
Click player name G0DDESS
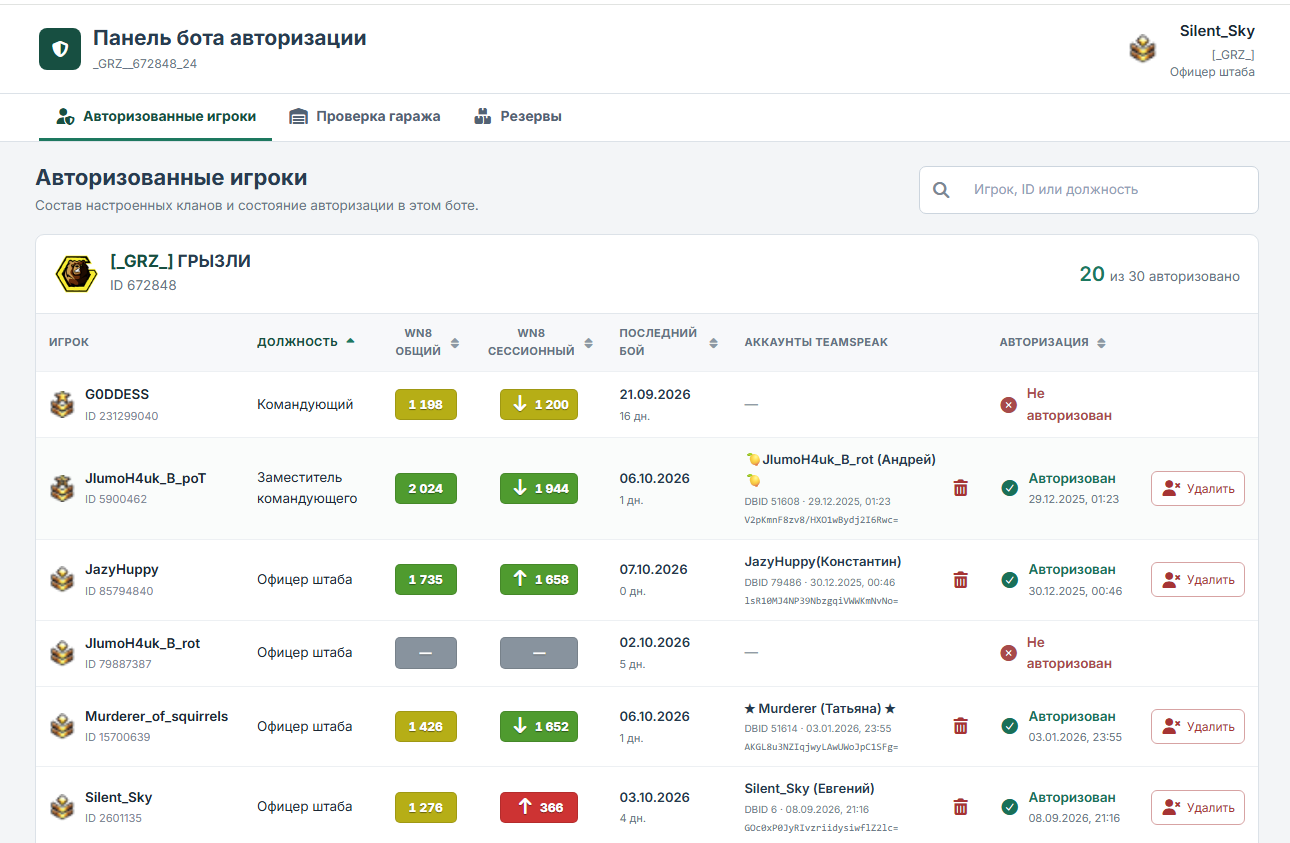tap(117, 394)
